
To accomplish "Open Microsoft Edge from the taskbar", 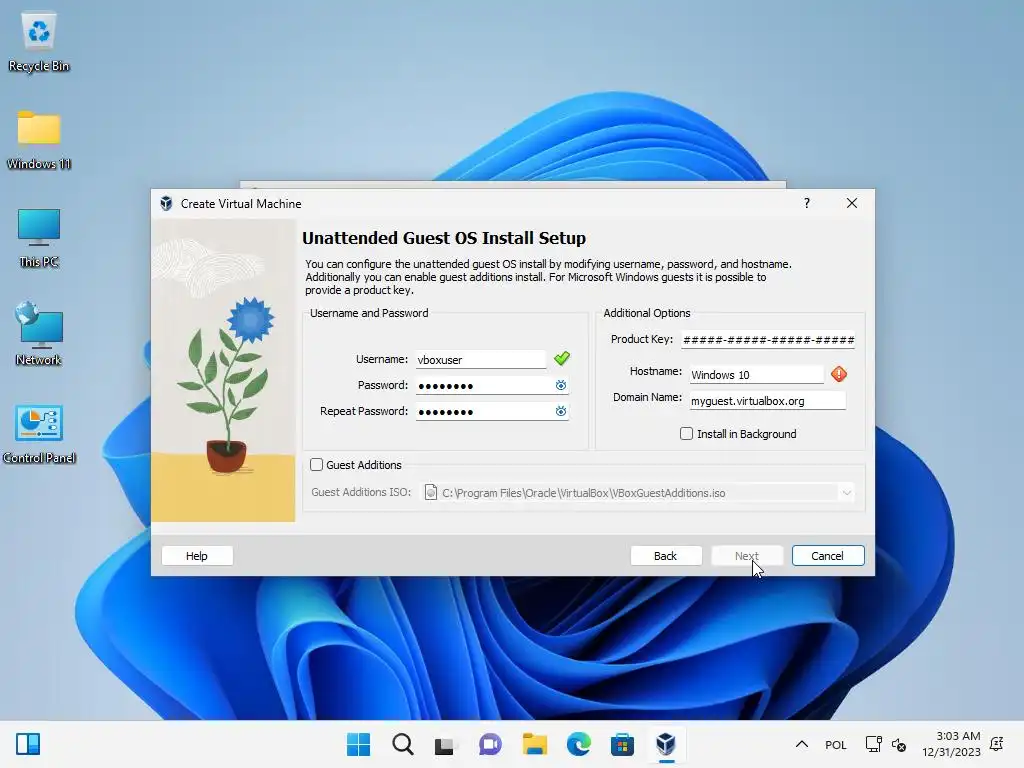I will click(x=578, y=744).
